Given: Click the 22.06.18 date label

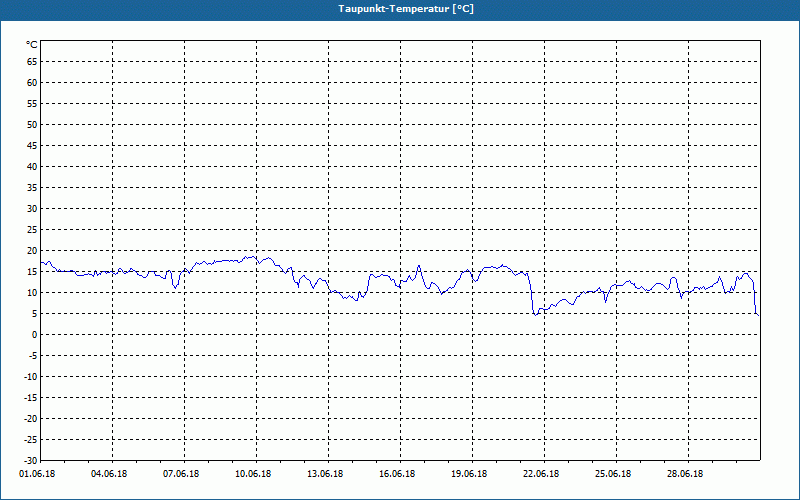Looking at the screenshot, I should (x=541, y=473).
